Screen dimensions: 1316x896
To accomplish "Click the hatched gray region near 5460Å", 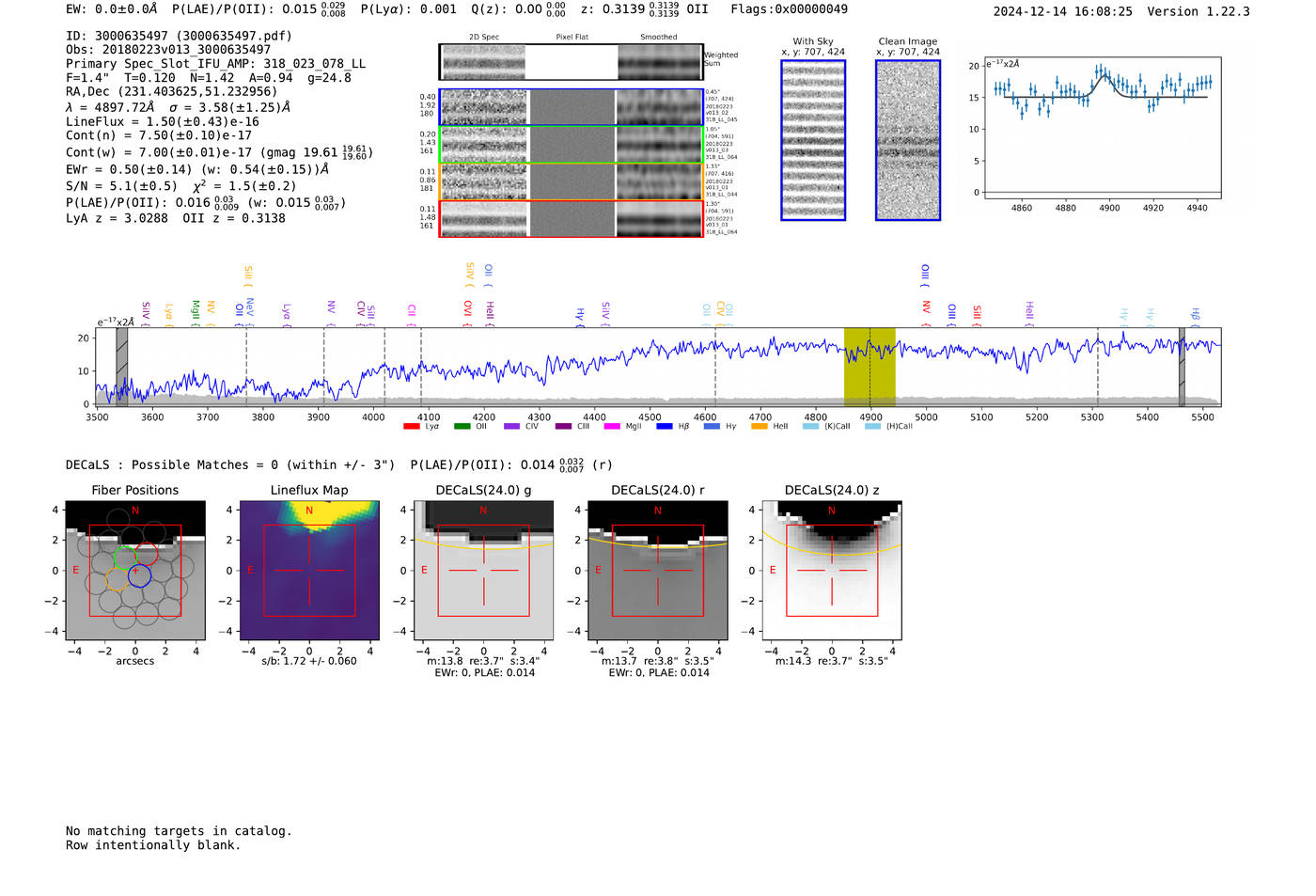I will [x=1182, y=367].
